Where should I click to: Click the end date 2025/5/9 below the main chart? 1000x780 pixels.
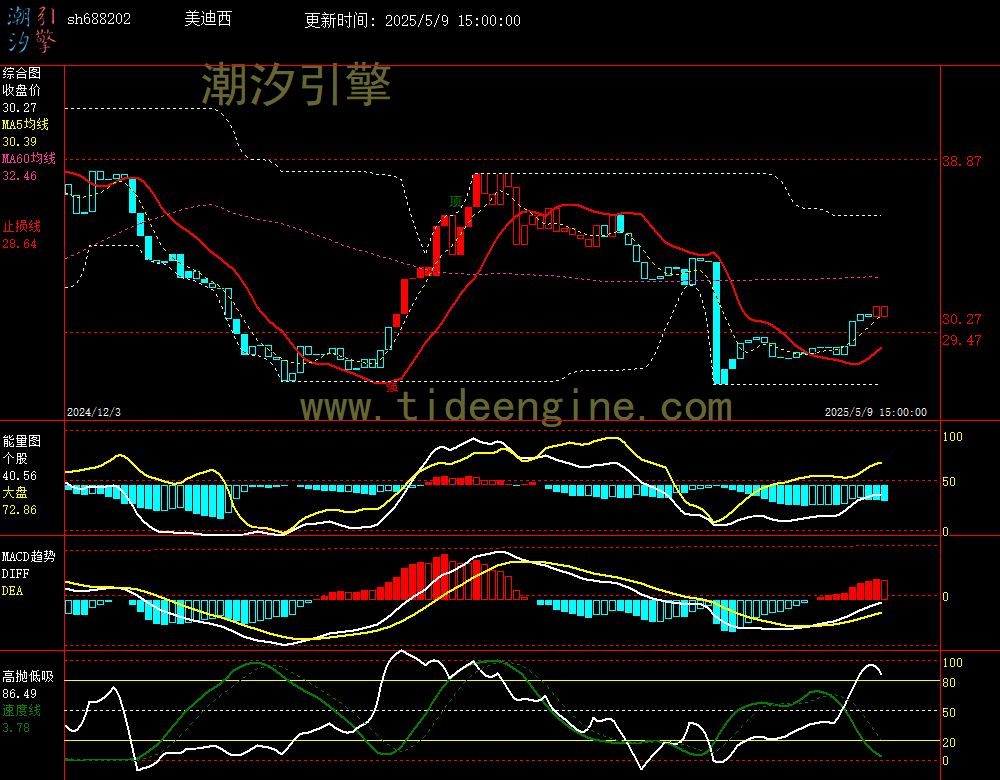[x=876, y=412]
